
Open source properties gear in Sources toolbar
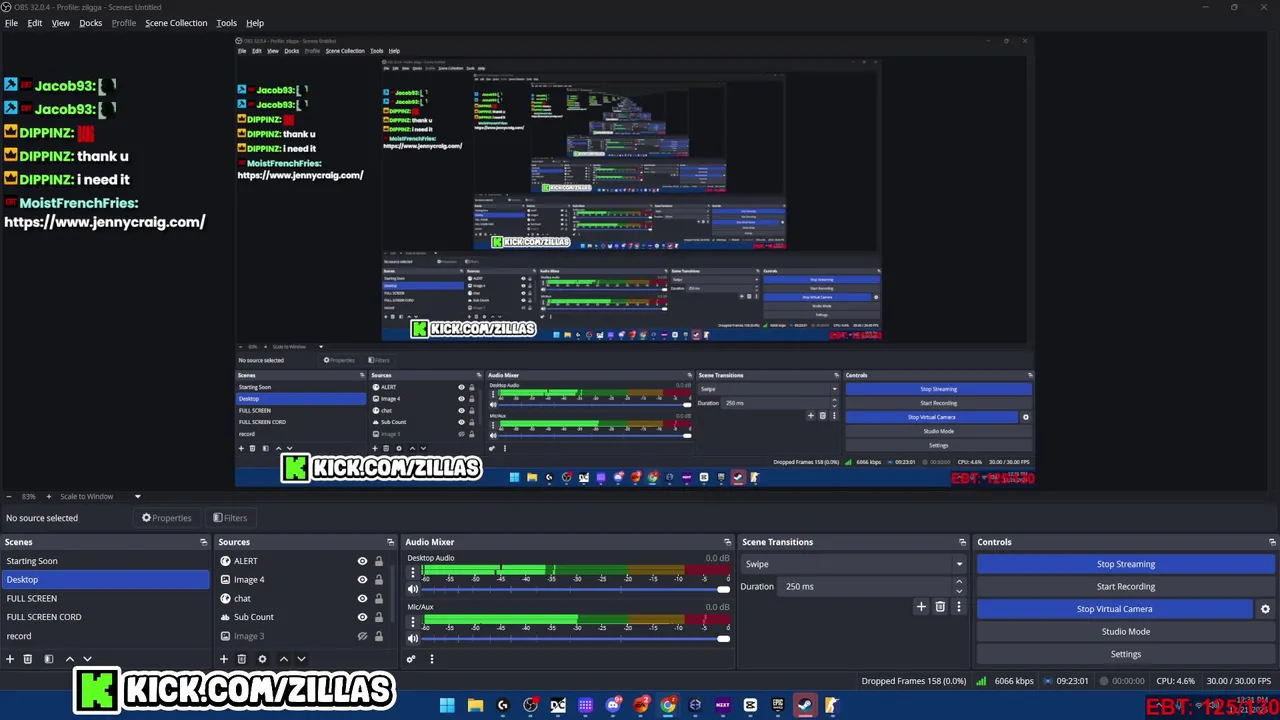pyautogui.click(x=262, y=659)
